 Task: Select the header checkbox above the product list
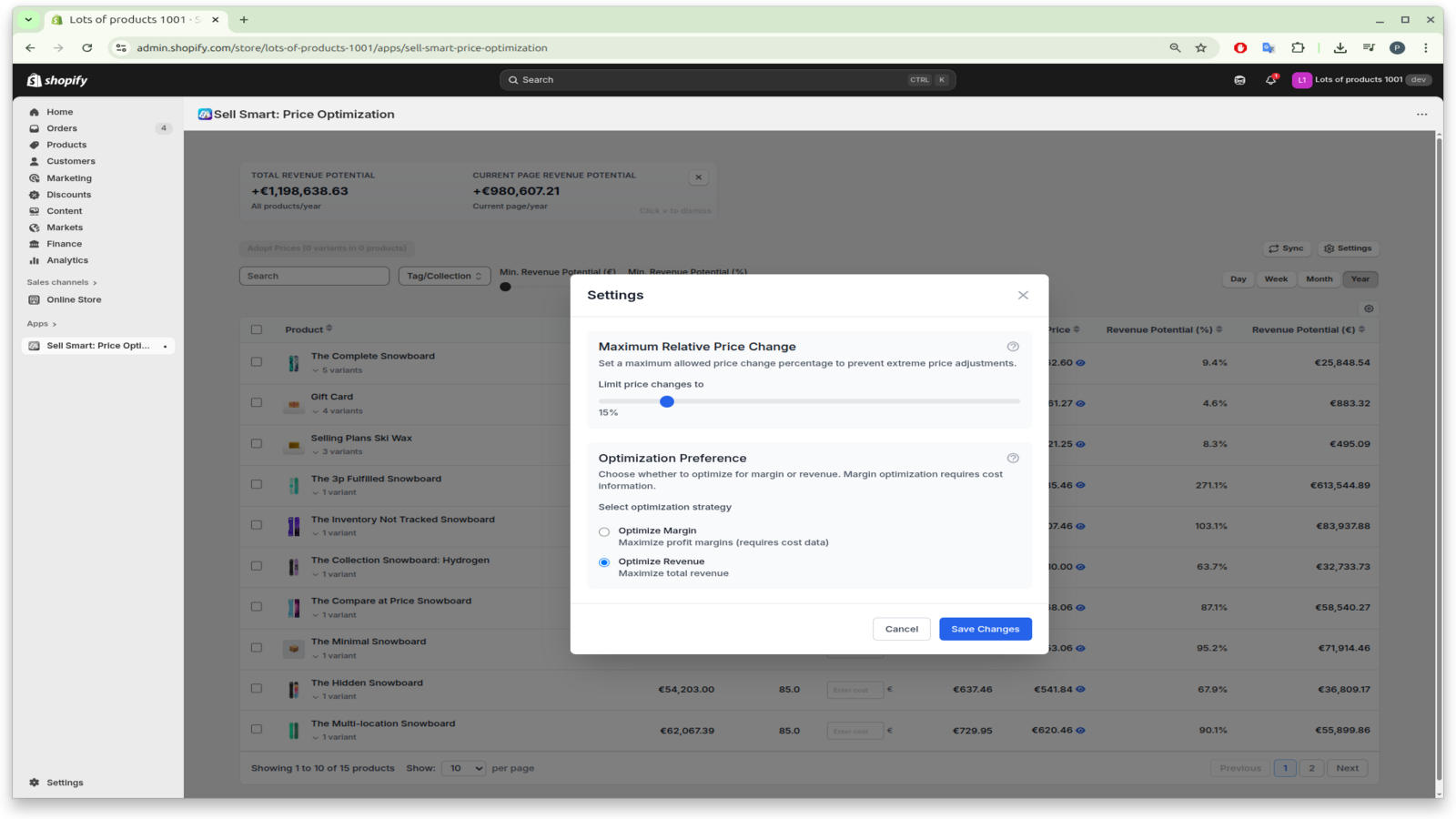point(256,329)
